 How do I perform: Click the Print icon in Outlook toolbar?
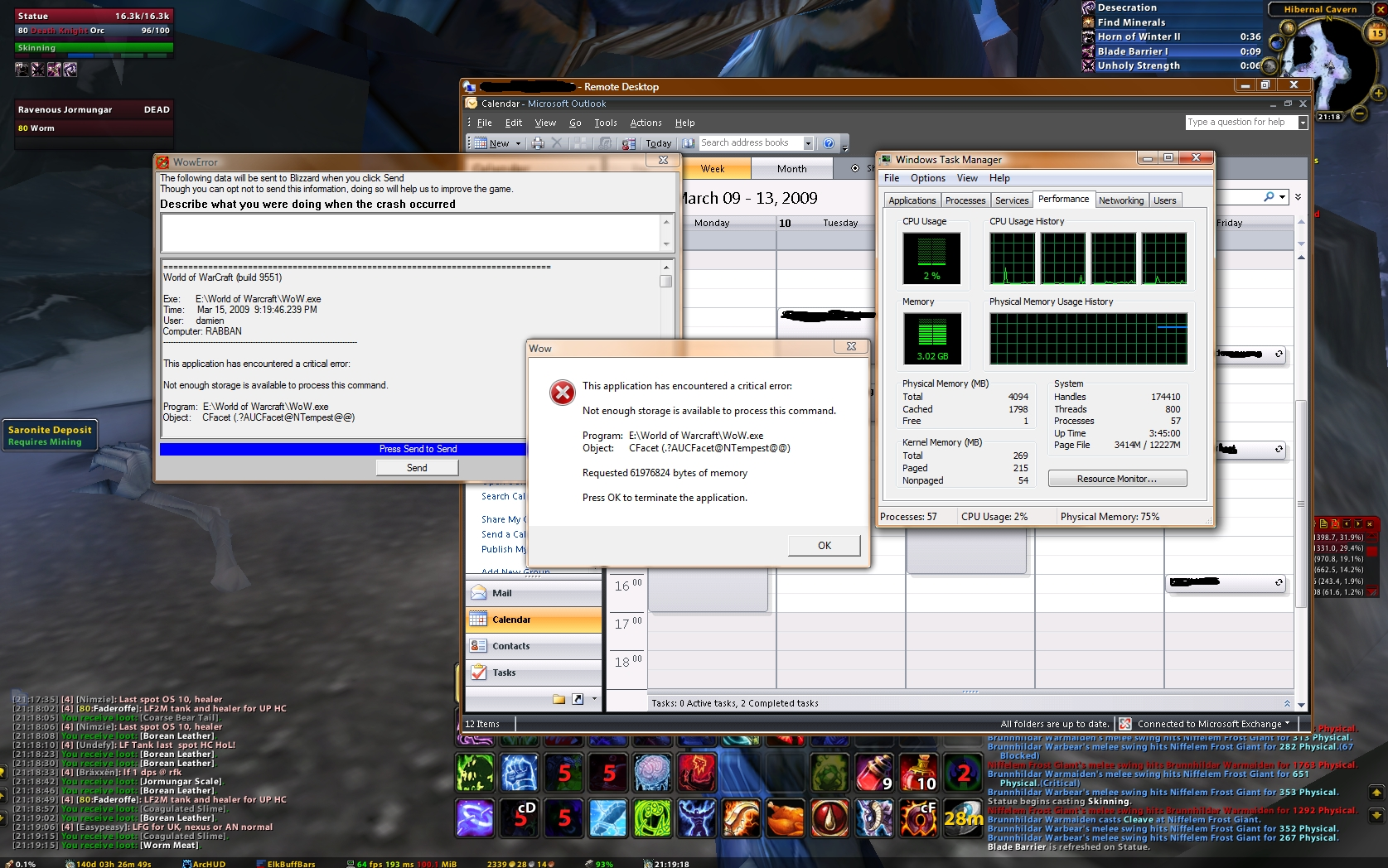point(538,143)
